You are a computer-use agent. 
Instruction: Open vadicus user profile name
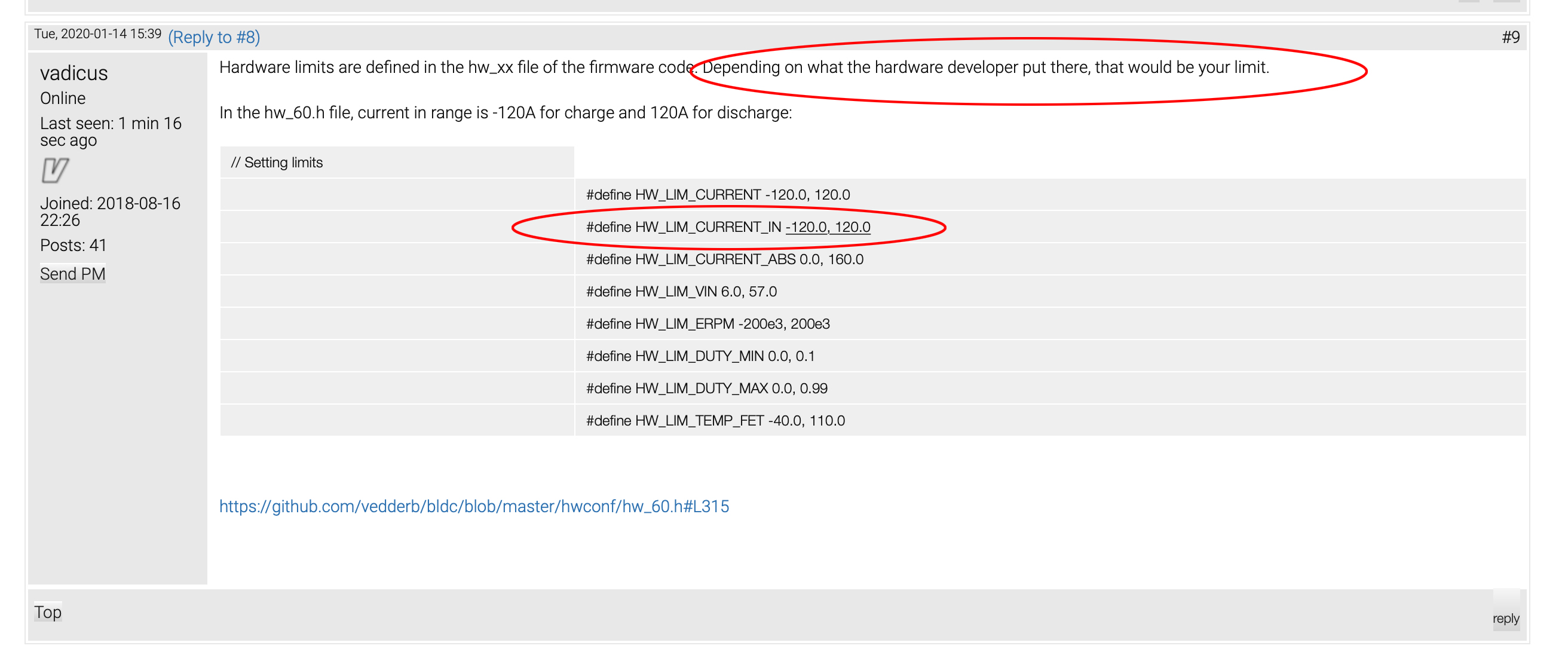click(x=73, y=73)
